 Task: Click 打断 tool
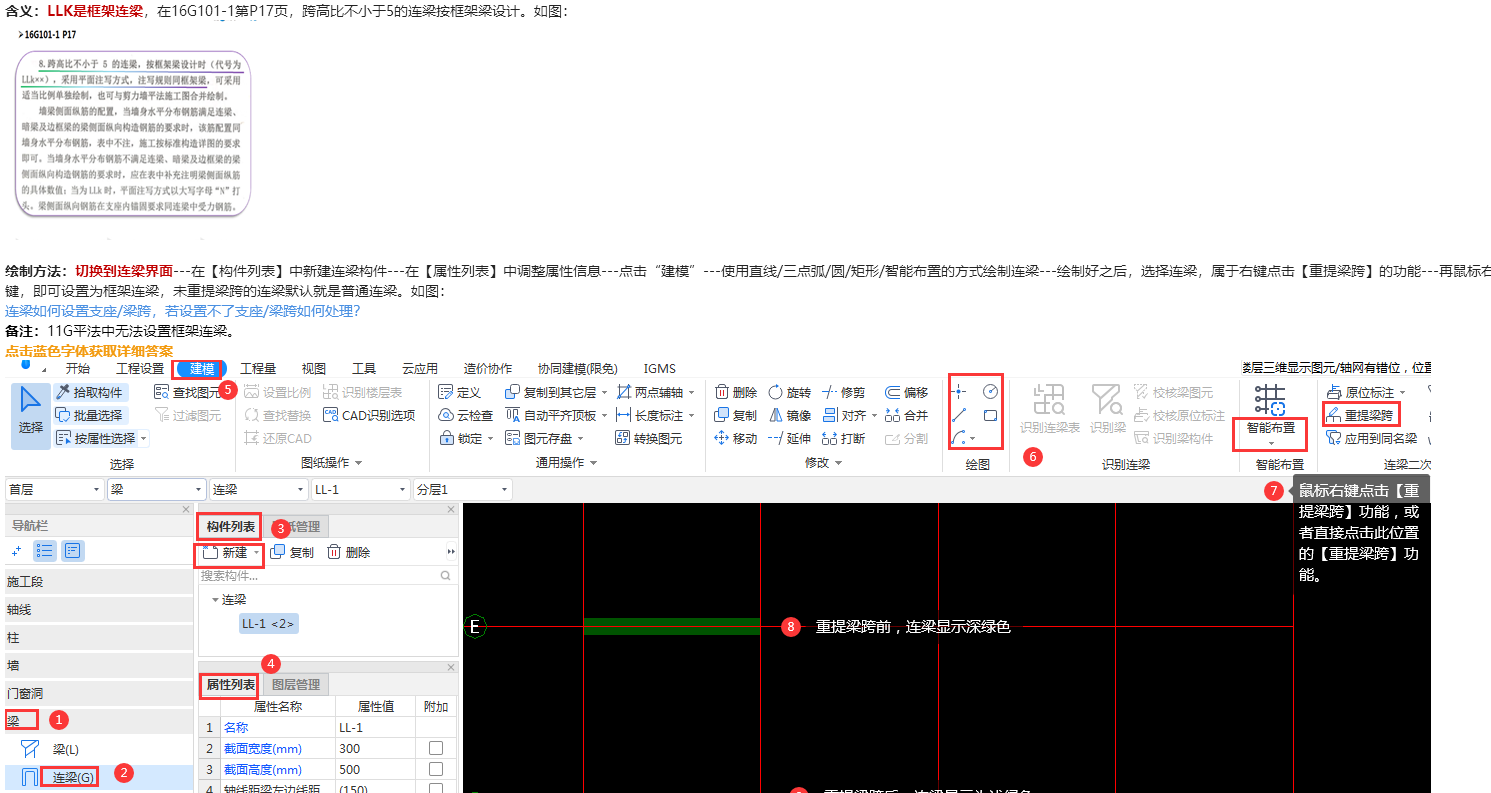pyautogui.click(x=843, y=438)
